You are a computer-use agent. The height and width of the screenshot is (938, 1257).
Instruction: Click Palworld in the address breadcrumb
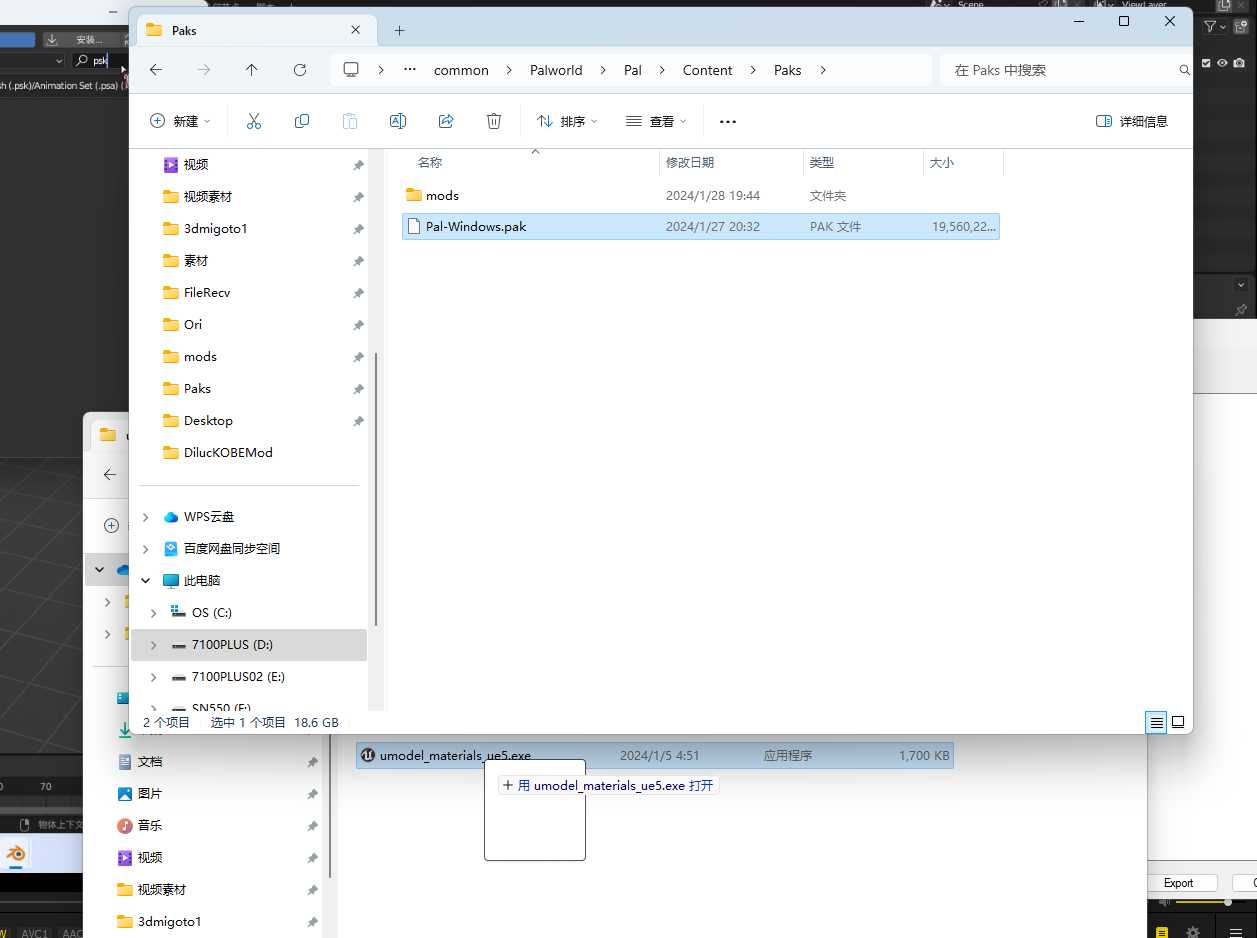pyautogui.click(x=556, y=70)
